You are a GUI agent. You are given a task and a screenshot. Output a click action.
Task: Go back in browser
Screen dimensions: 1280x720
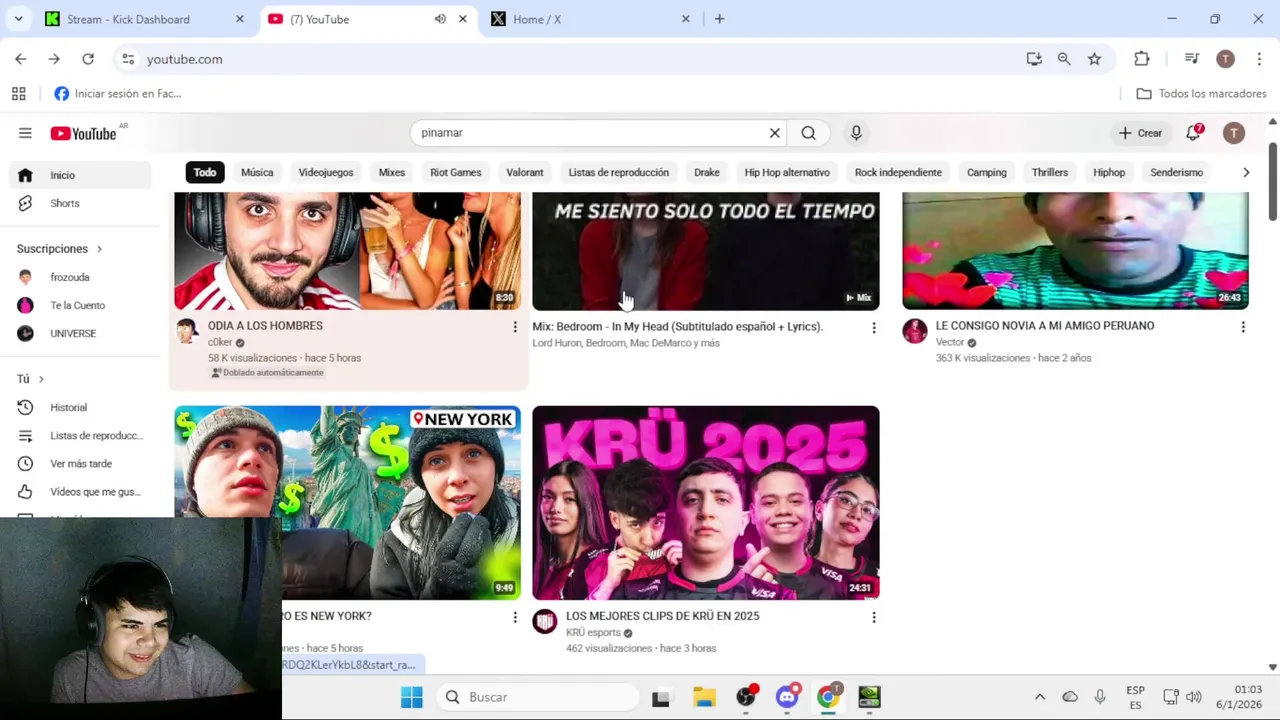point(20,59)
